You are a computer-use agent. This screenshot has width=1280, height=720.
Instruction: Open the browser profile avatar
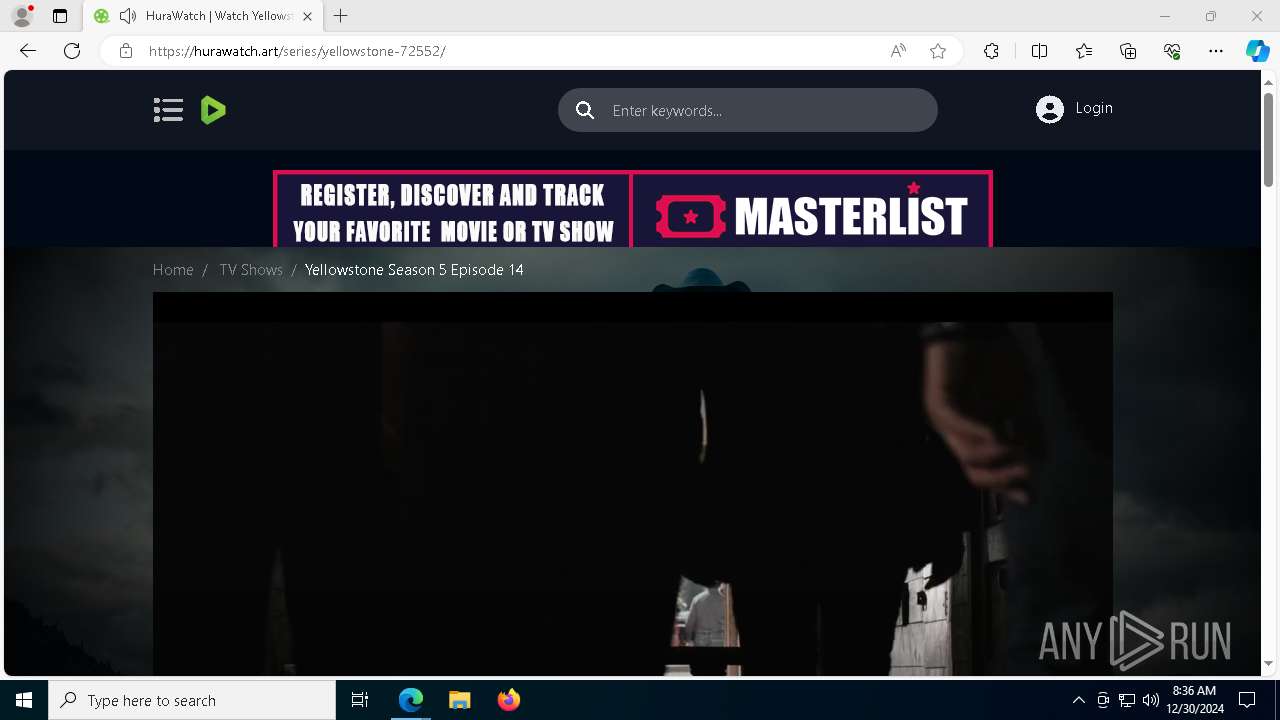[22, 16]
